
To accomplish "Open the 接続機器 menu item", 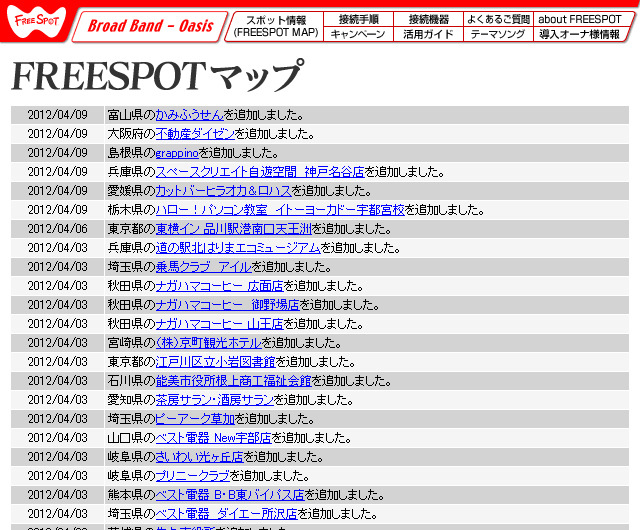I will 429,19.
